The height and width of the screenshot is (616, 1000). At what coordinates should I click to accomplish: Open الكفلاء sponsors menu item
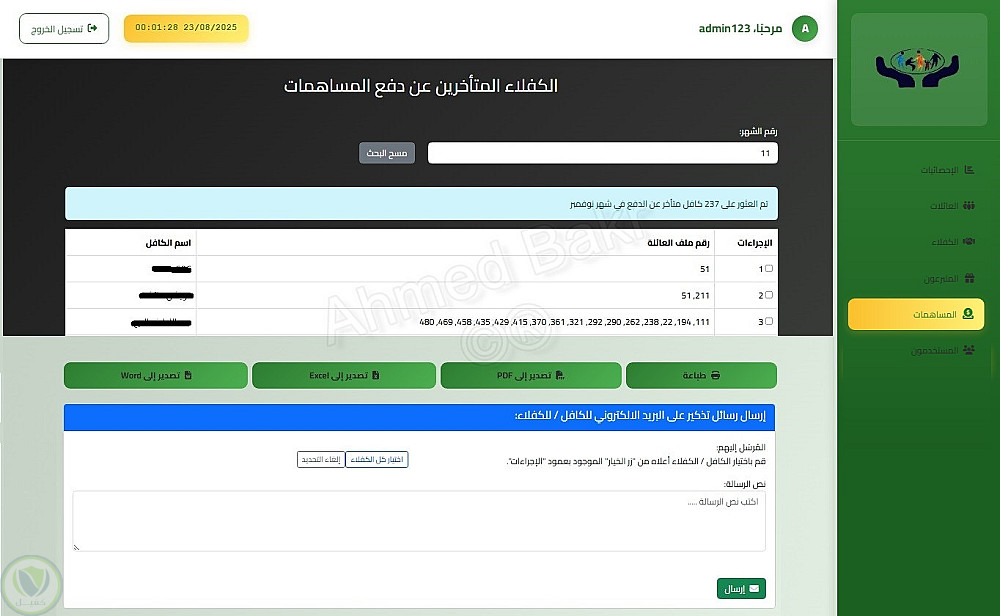click(952, 242)
